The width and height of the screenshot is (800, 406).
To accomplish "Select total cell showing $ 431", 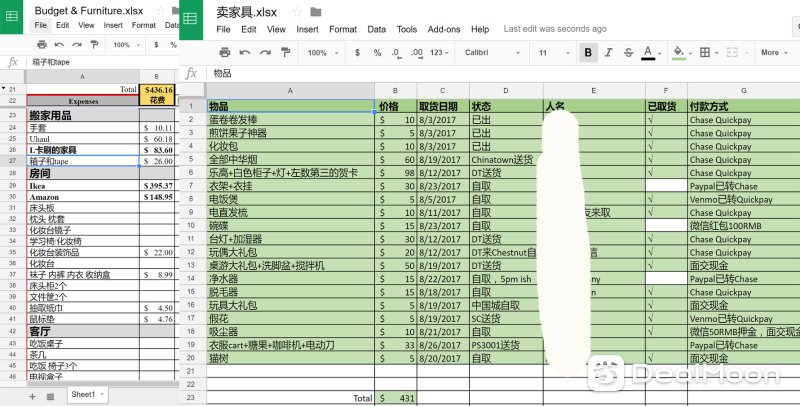I will pyautogui.click(x=395, y=398).
